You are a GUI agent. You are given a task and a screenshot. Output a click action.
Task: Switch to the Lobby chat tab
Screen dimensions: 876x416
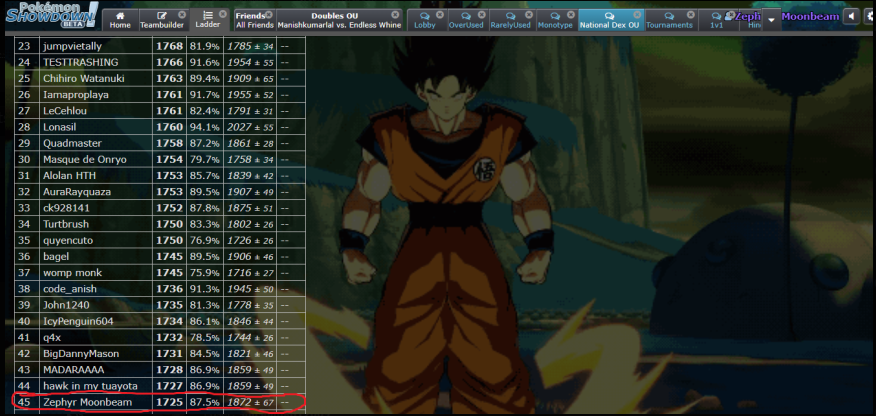click(425, 20)
